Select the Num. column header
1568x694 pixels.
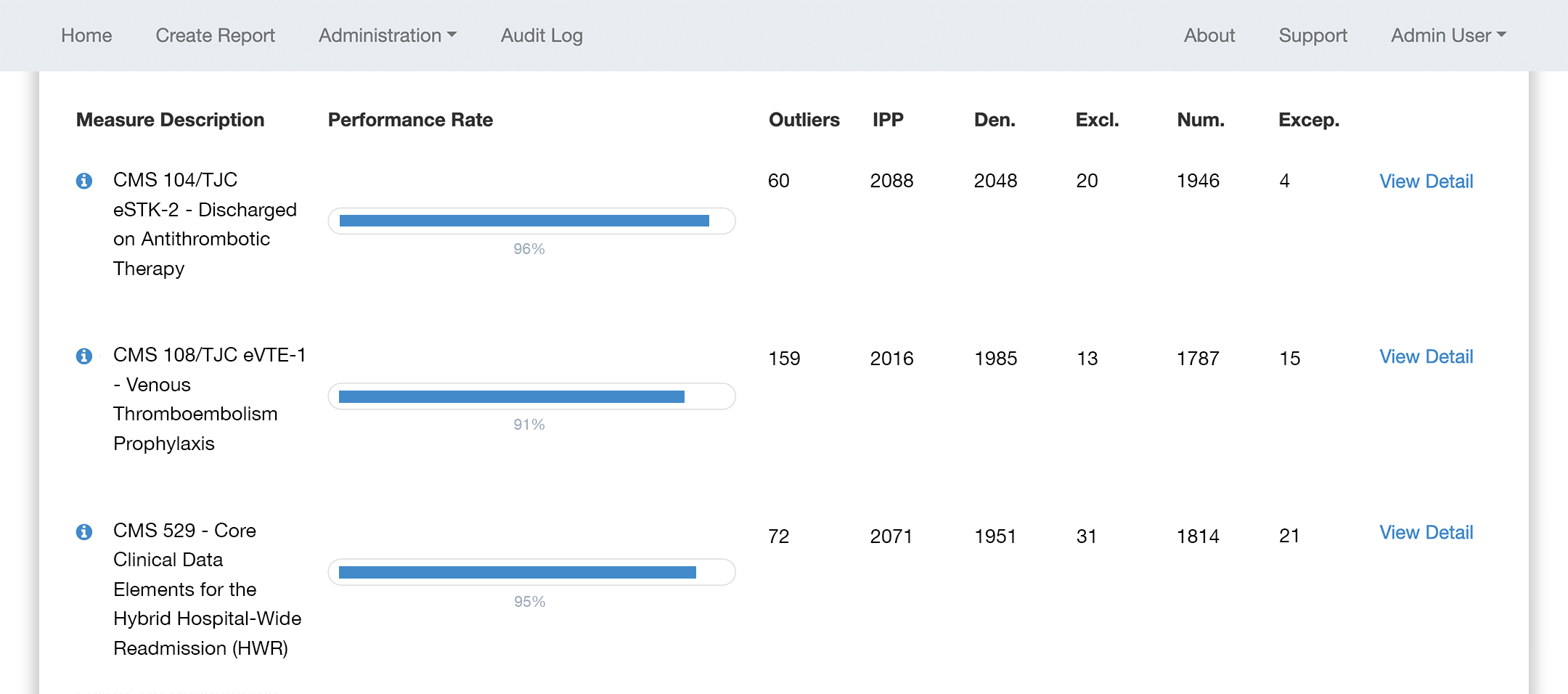coord(1201,120)
